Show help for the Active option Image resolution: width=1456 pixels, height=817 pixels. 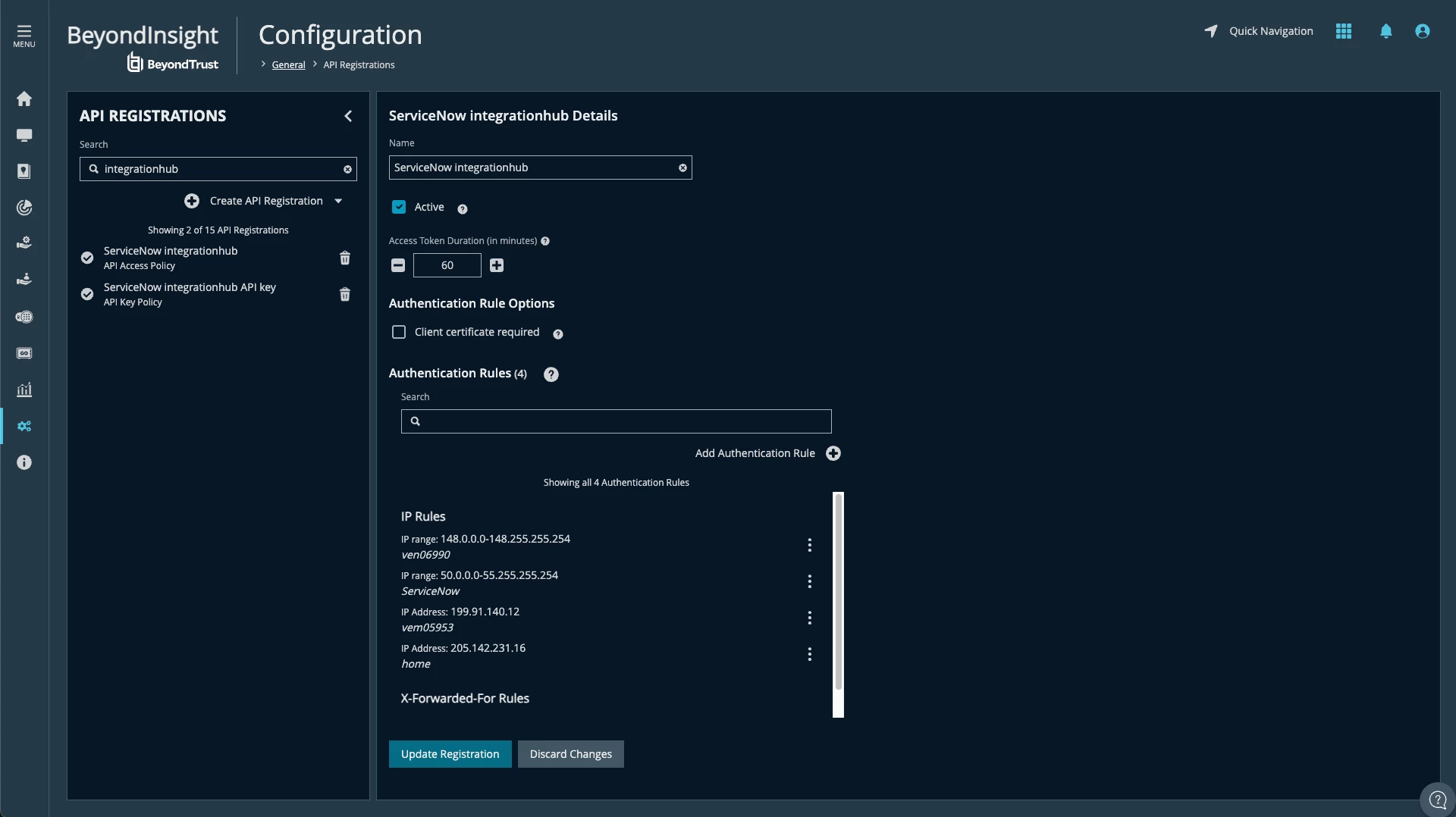tap(463, 209)
